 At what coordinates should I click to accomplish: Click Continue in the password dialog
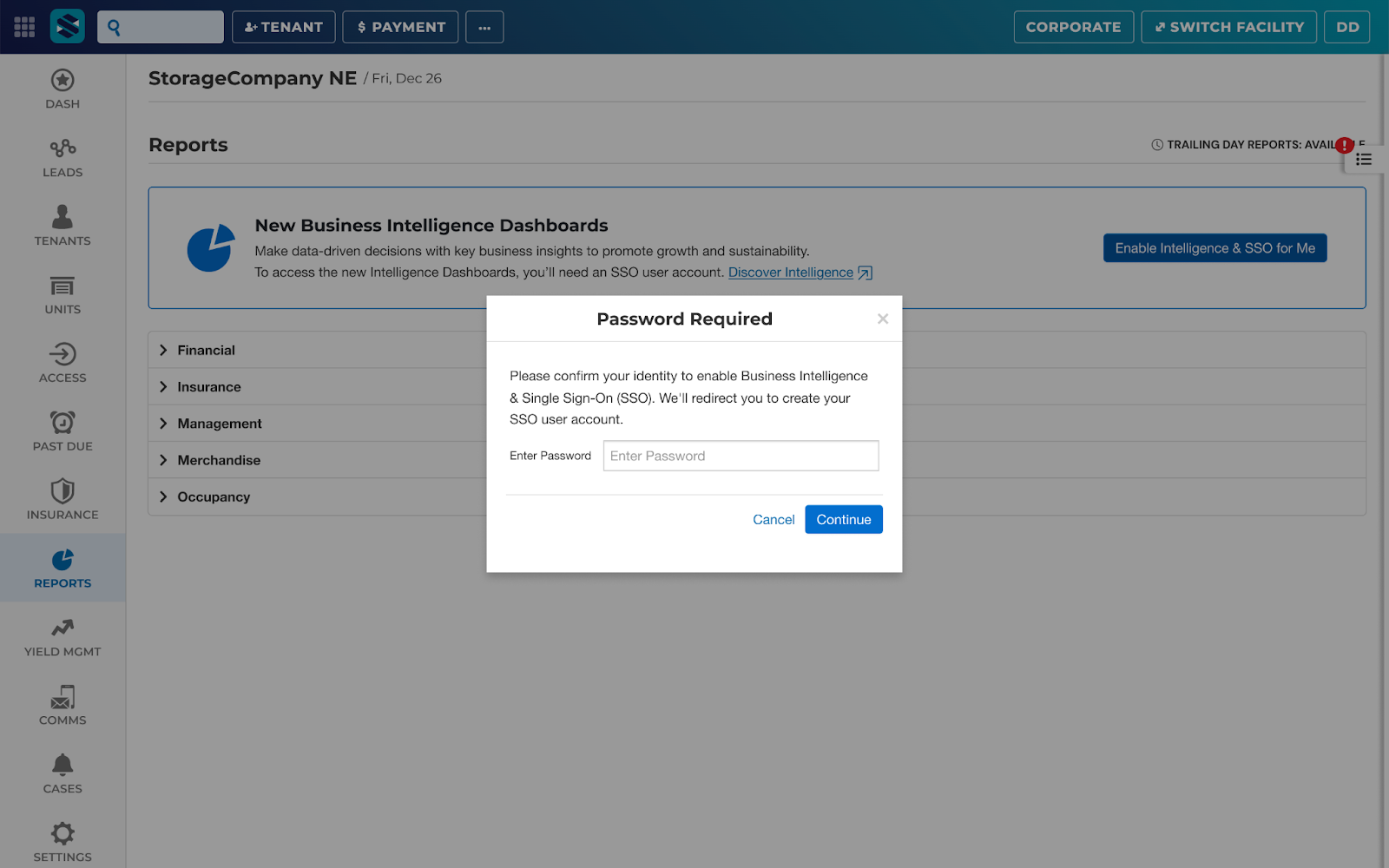(843, 519)
